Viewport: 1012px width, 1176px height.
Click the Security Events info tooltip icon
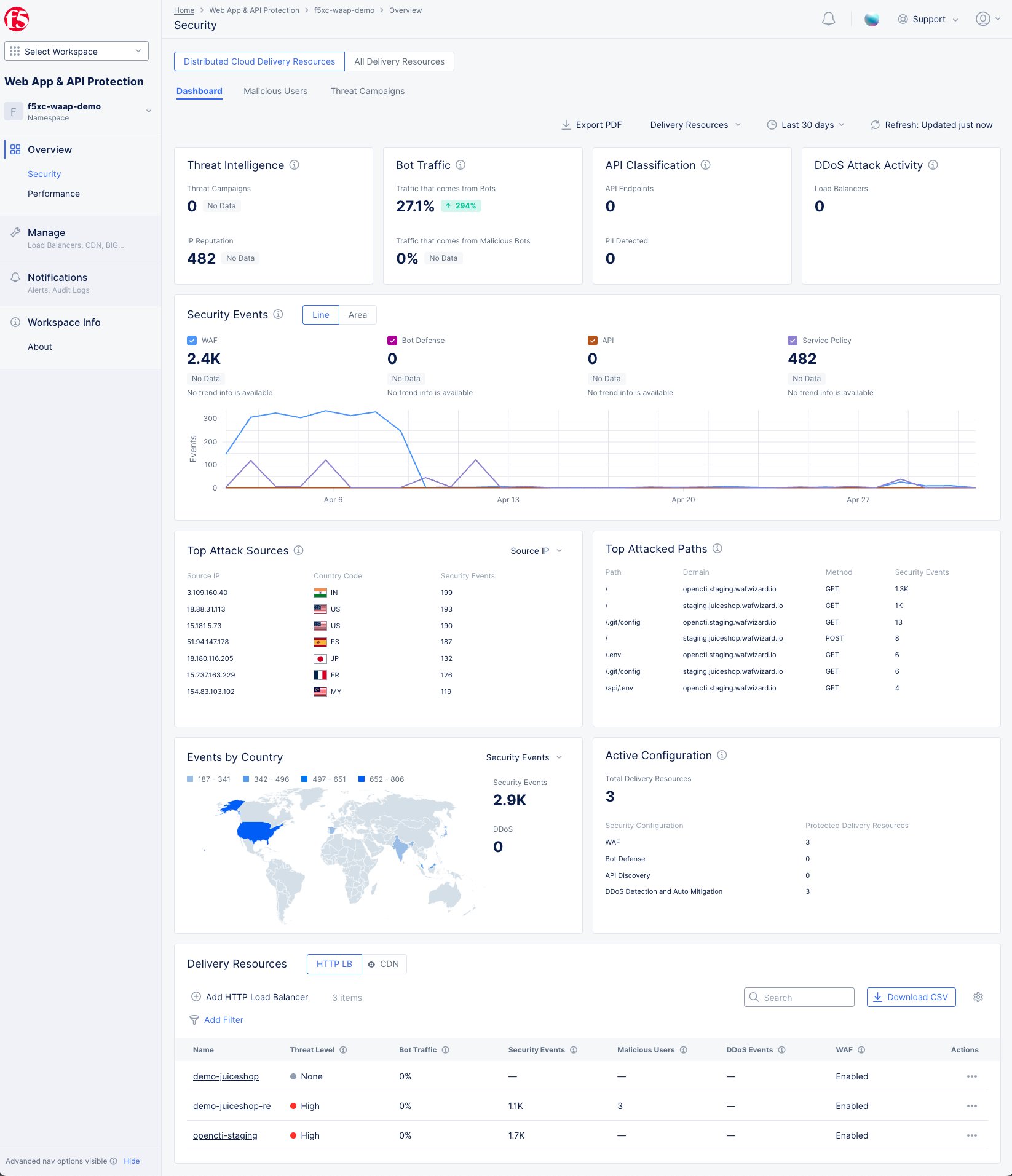tap(278, 314)
